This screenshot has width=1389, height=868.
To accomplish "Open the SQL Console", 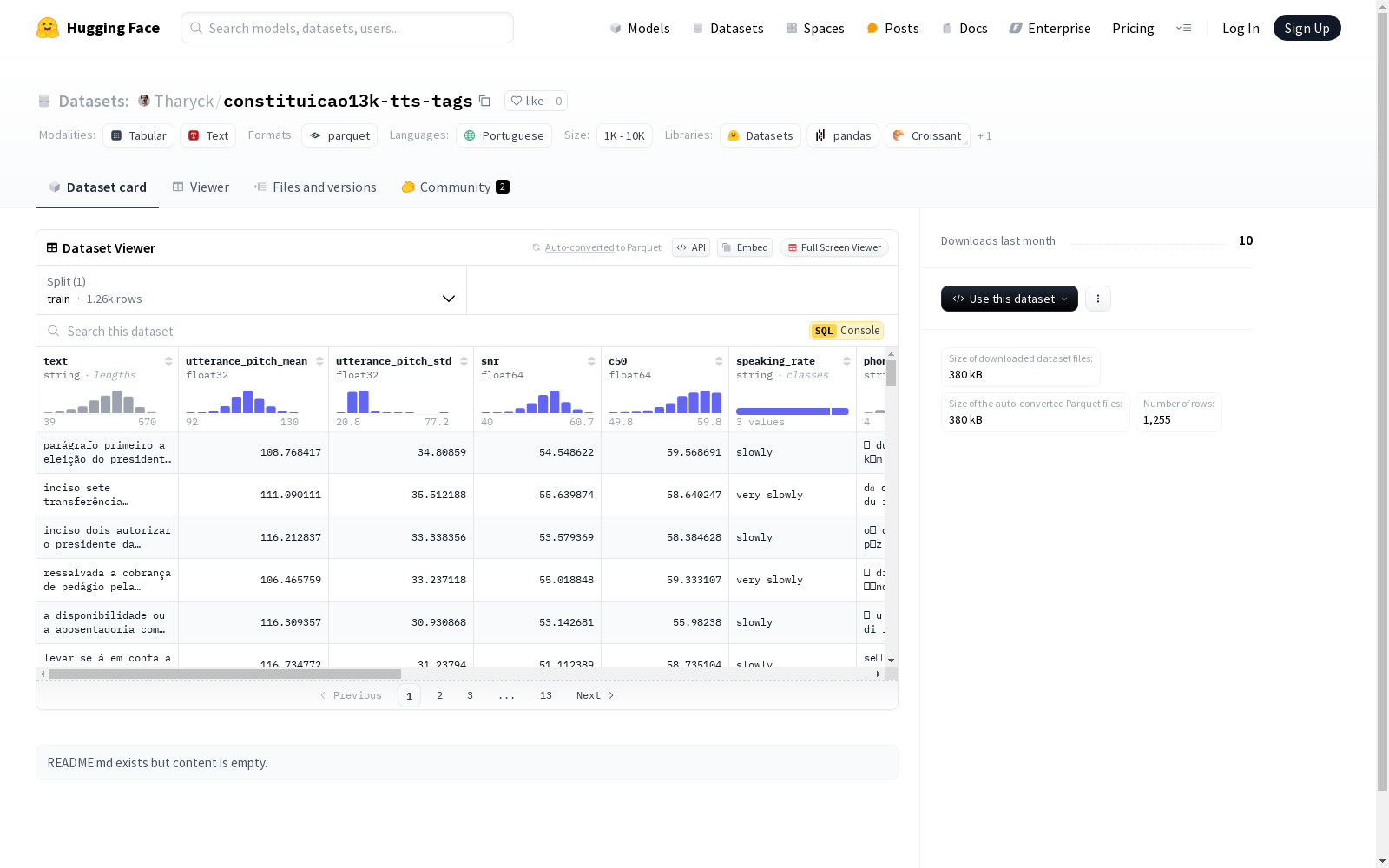I will point(846,331).
